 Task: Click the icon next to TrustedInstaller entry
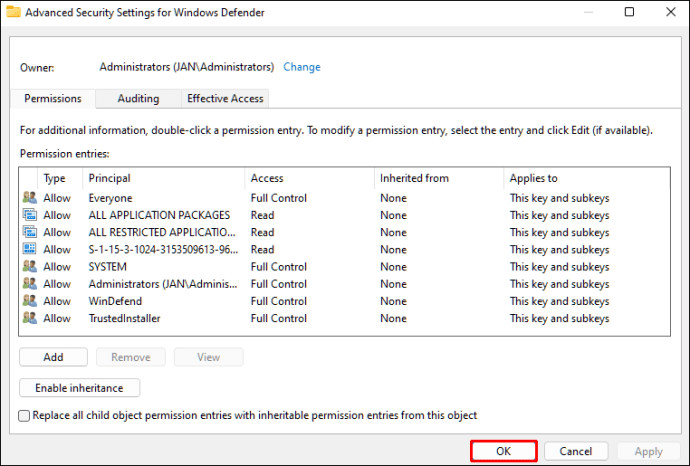pos(29,318)
